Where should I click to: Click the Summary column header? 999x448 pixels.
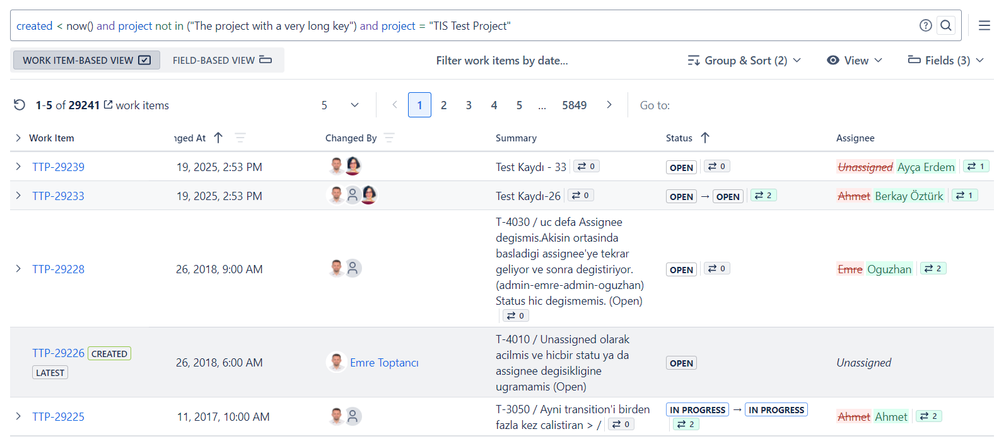point(516,138)
